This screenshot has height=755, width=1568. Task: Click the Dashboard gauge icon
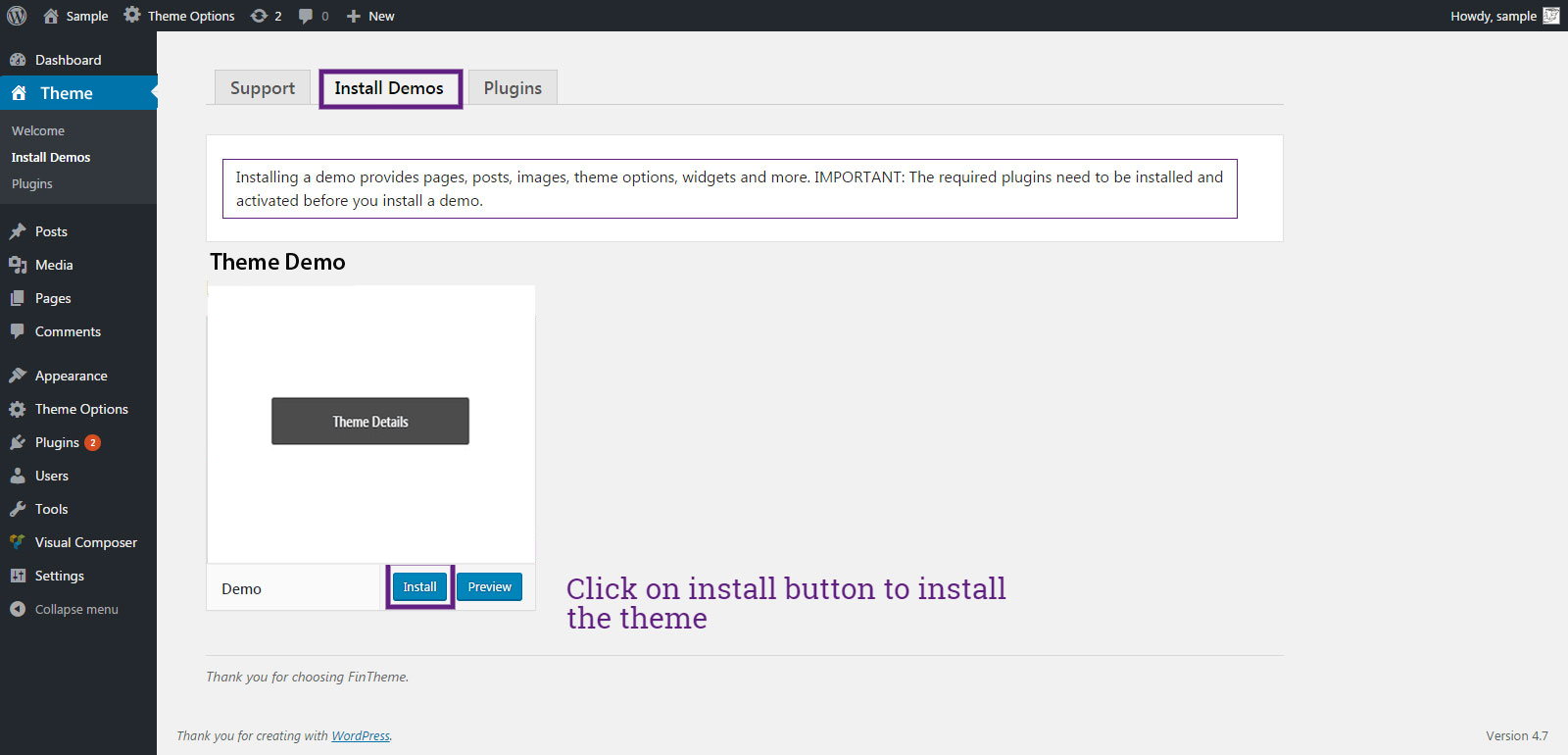(x=18, y=60)
